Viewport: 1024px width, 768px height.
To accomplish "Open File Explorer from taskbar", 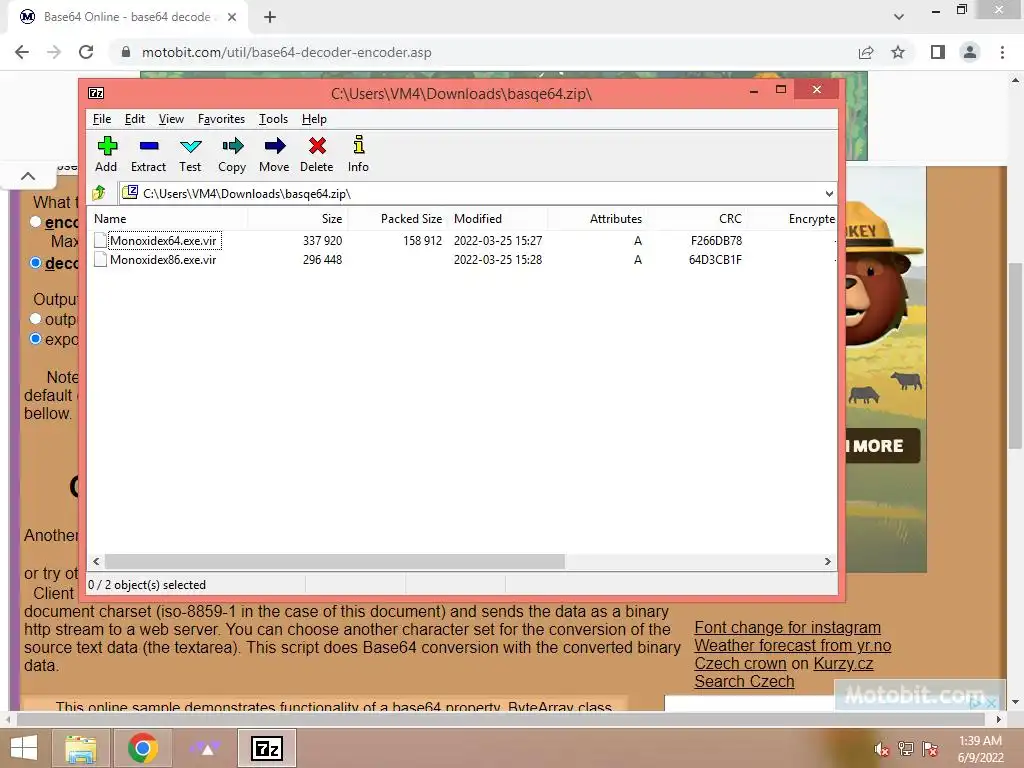I will coord(81,748).
